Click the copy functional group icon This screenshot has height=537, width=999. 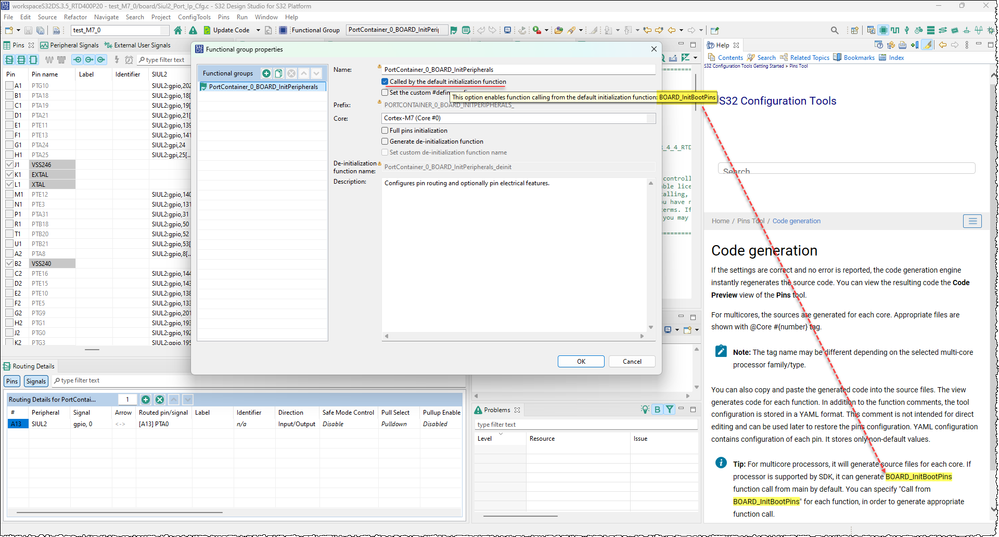click(278, 74)
